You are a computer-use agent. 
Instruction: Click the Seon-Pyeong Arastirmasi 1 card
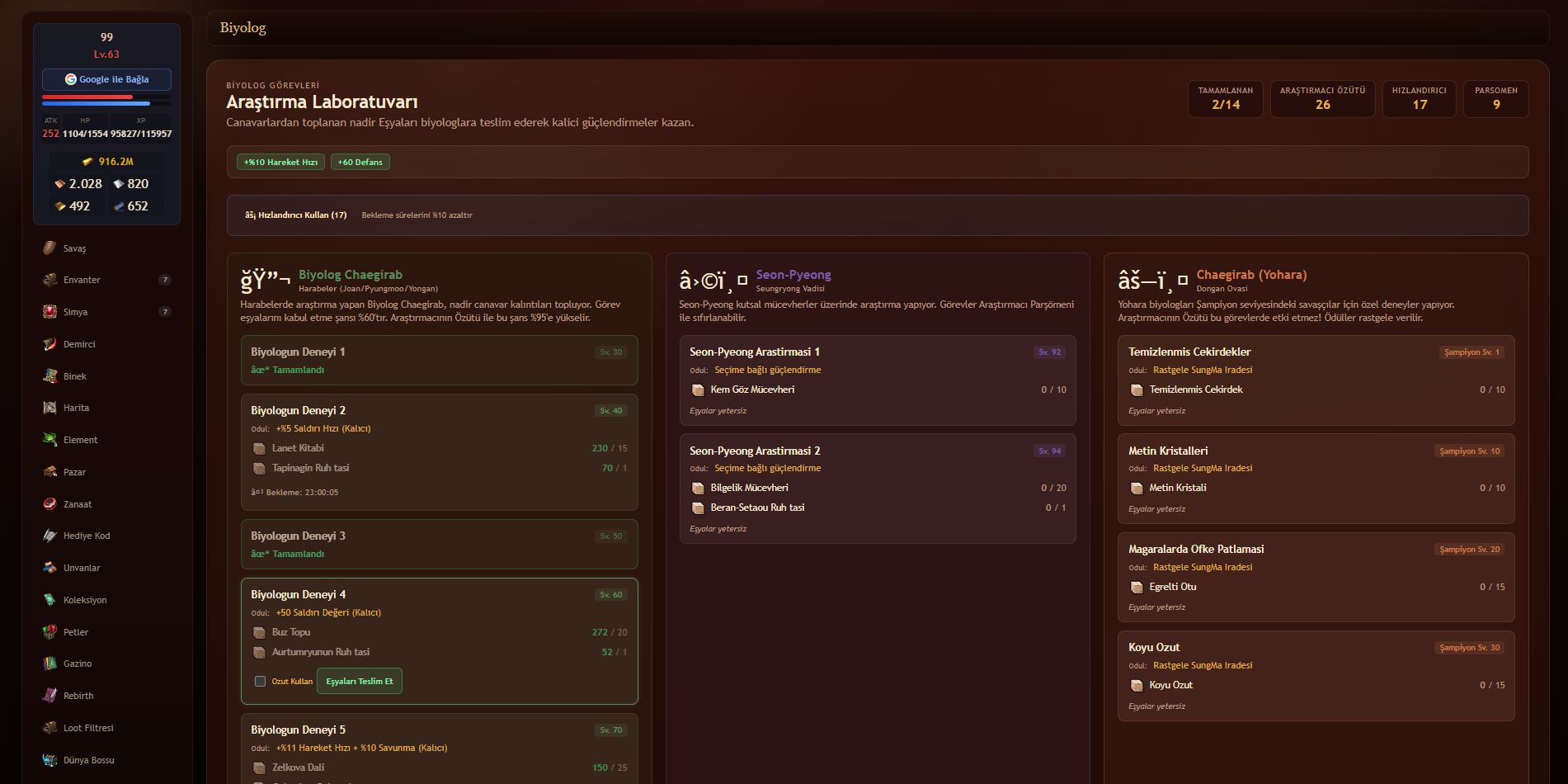coord(878,380)
